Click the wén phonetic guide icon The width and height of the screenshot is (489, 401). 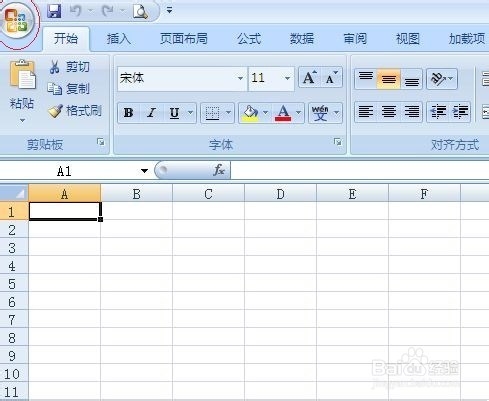click(320, 113)
